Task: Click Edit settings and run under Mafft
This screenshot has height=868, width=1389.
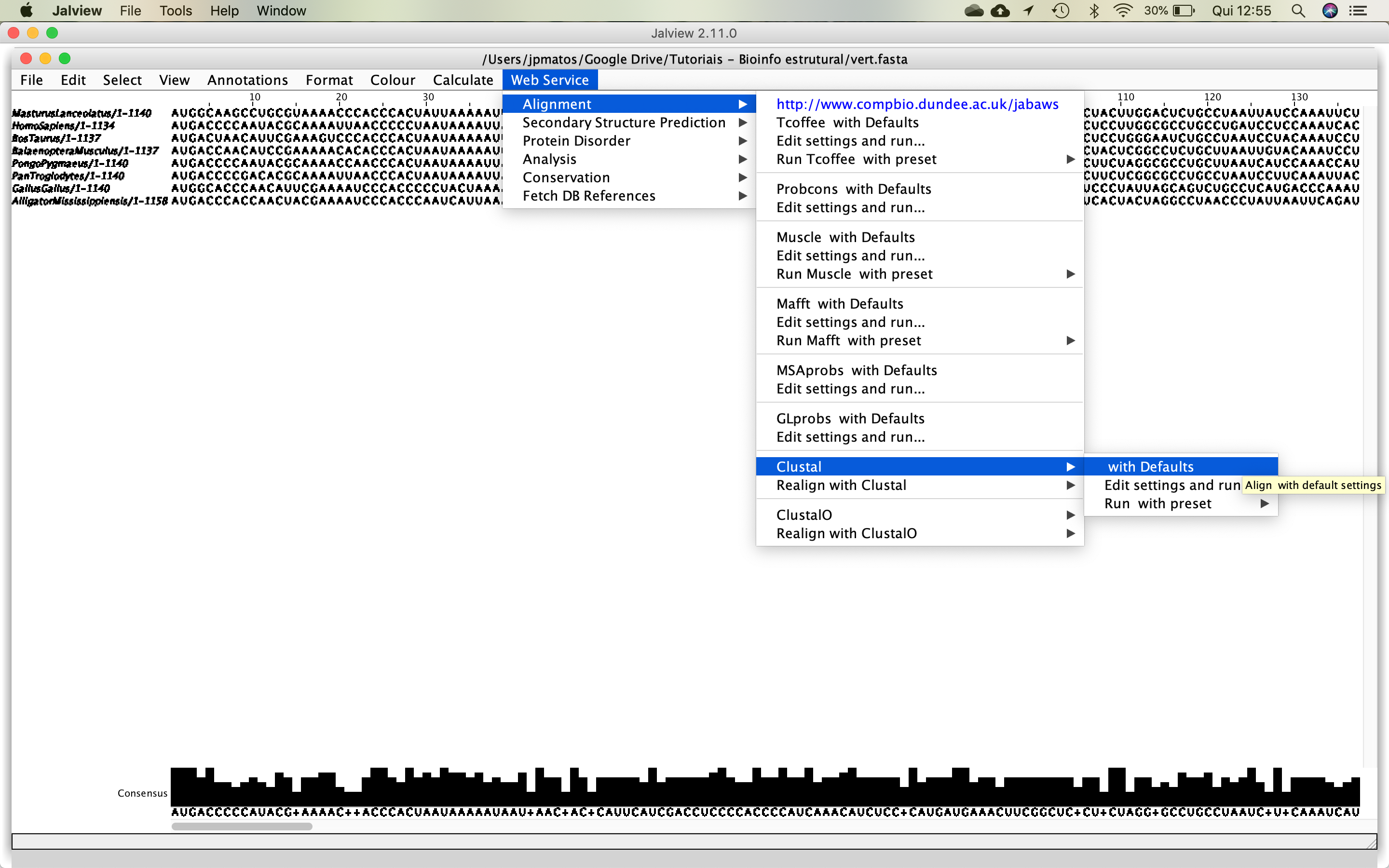Action: [850, 322]
